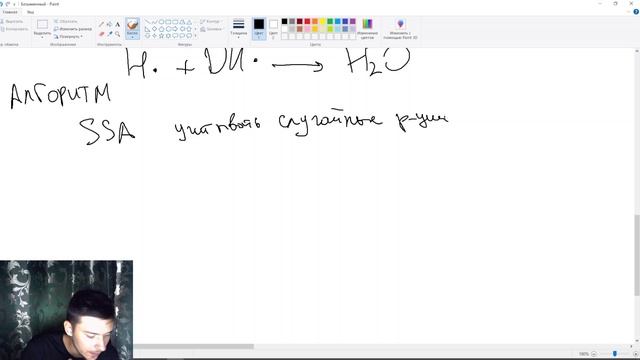Switch to the Главная (Home) tab
The width and height of the screenshot is (640, 360).
click(10, 12)
